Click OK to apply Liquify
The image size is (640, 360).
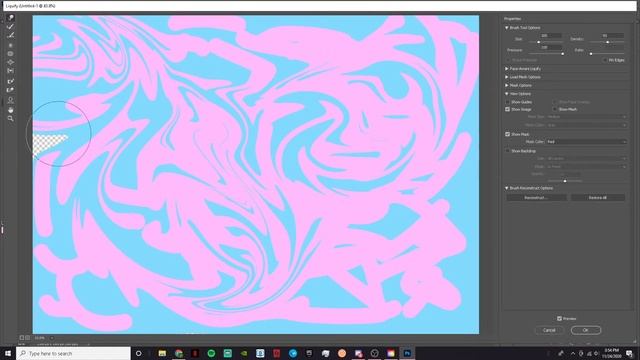click(586, 330)
